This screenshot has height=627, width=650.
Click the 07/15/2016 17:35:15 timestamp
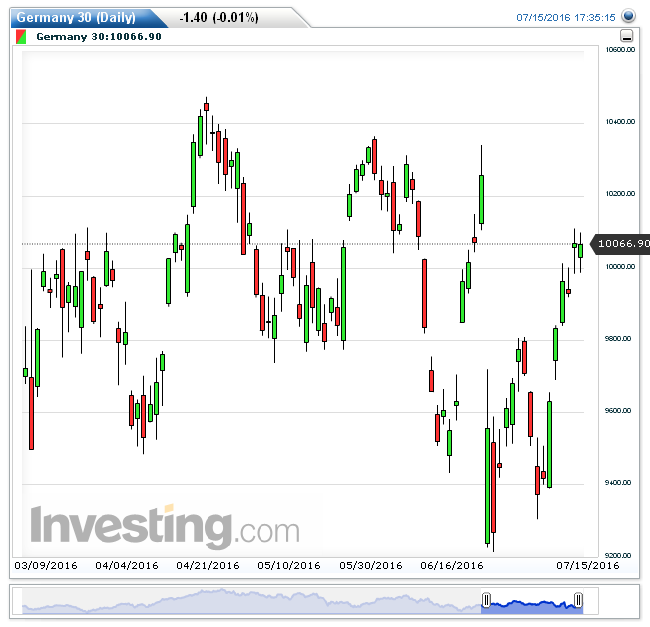[x=565, y=17]
